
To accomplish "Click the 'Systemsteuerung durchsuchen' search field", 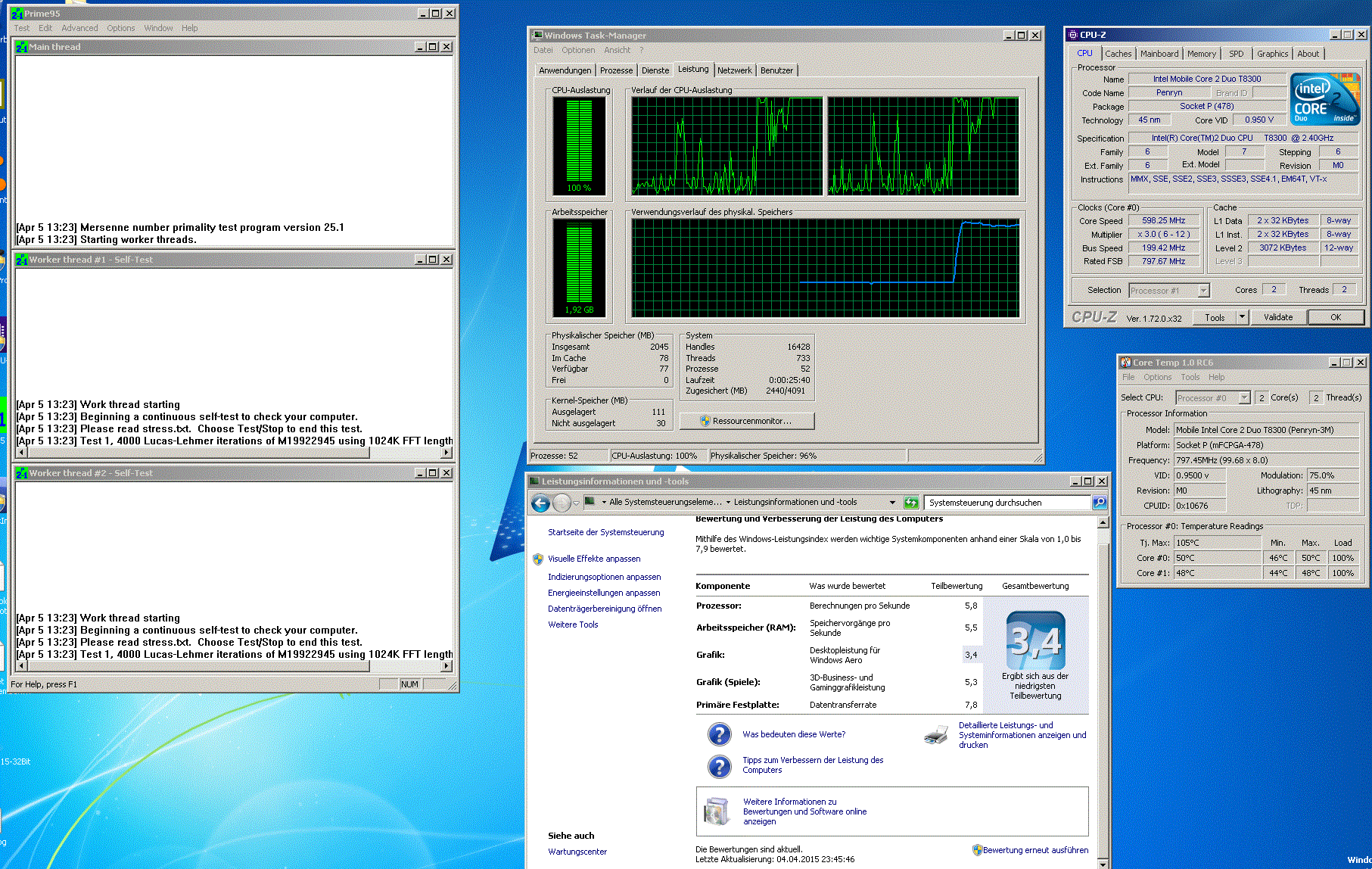I will 1007,503.
